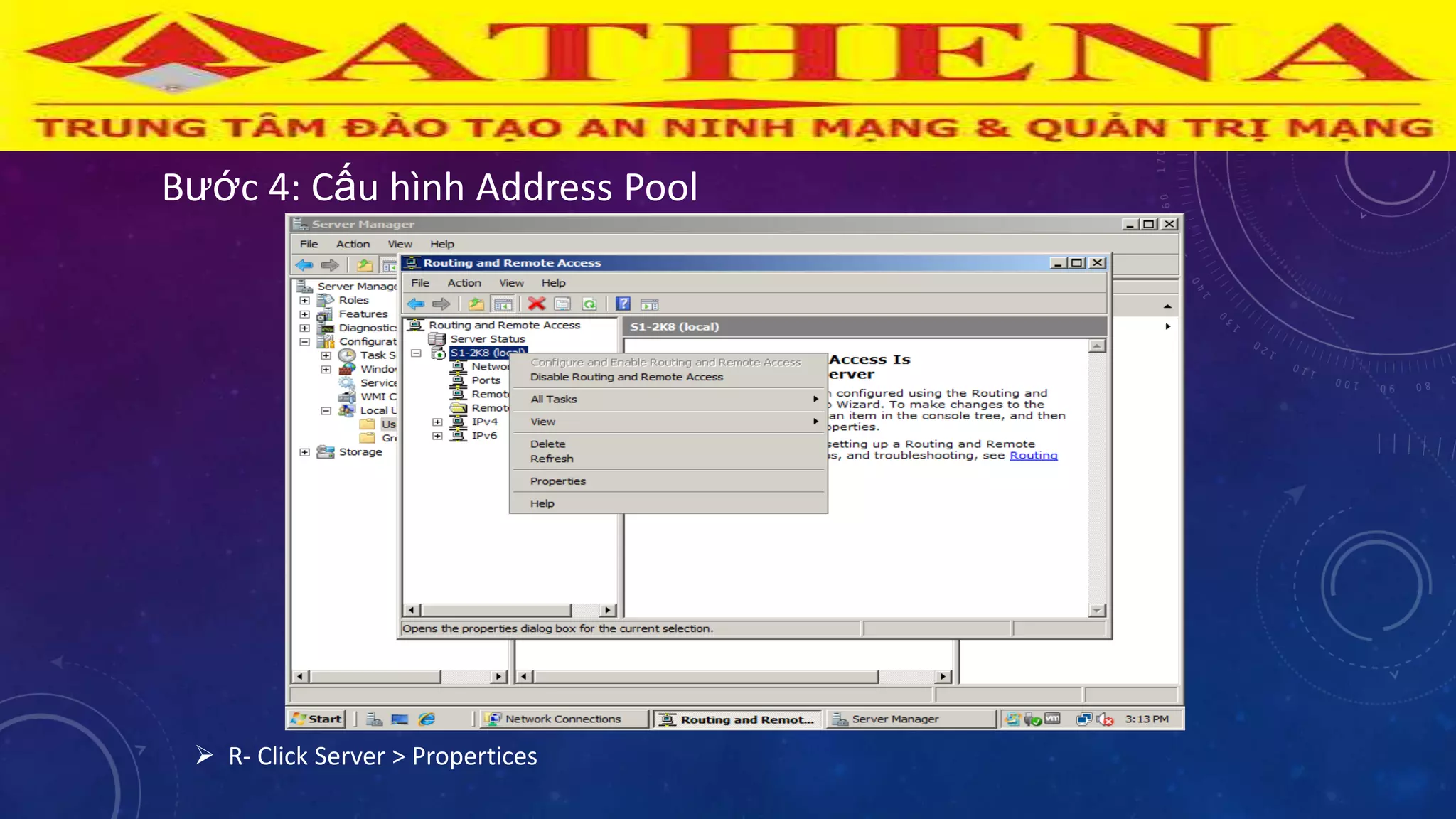
Task: Click the Forward arrow in Routing and Remote Access toolbar
Action: tap(441, 304)
